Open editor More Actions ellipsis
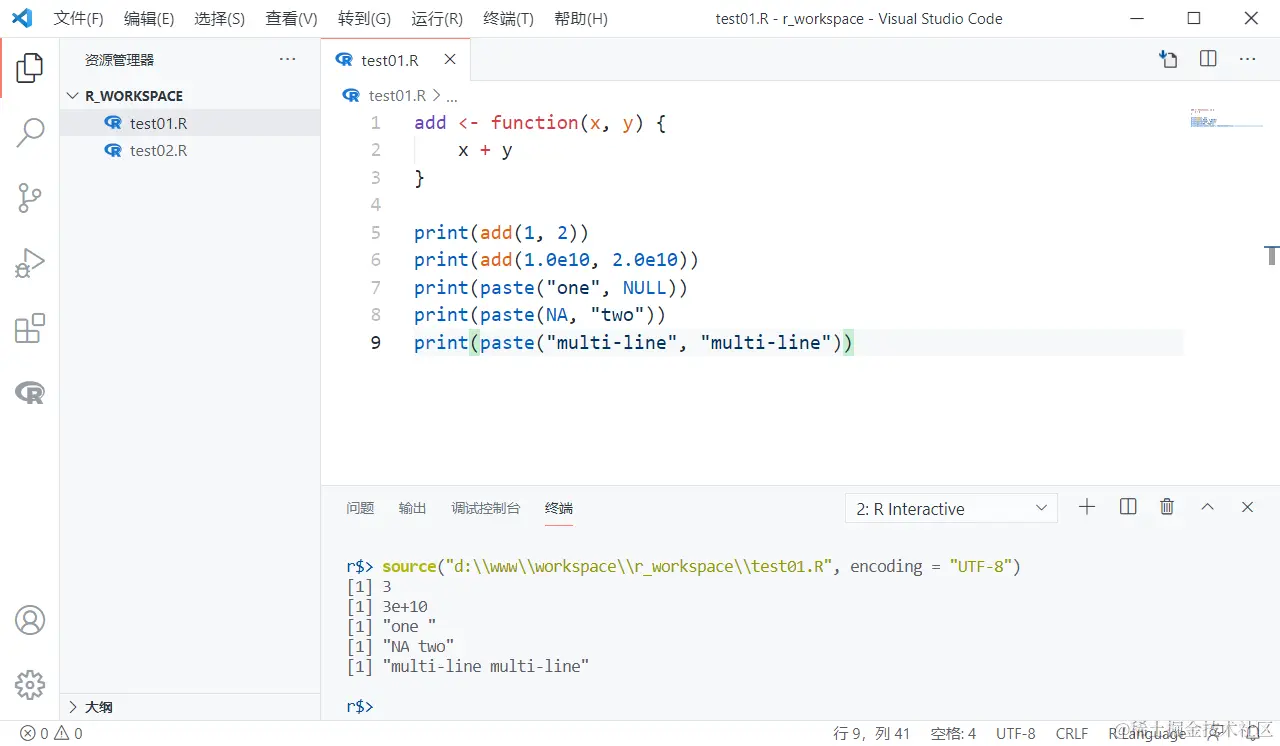This screenshot has width=1280, height=746. click(x=1247, y=59)
